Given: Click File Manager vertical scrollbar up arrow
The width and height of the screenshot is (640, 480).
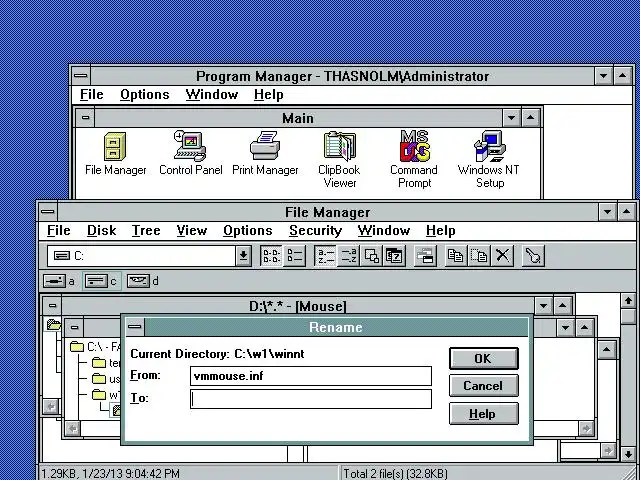Looking at the screenshot, I should (x=628, y=301).
